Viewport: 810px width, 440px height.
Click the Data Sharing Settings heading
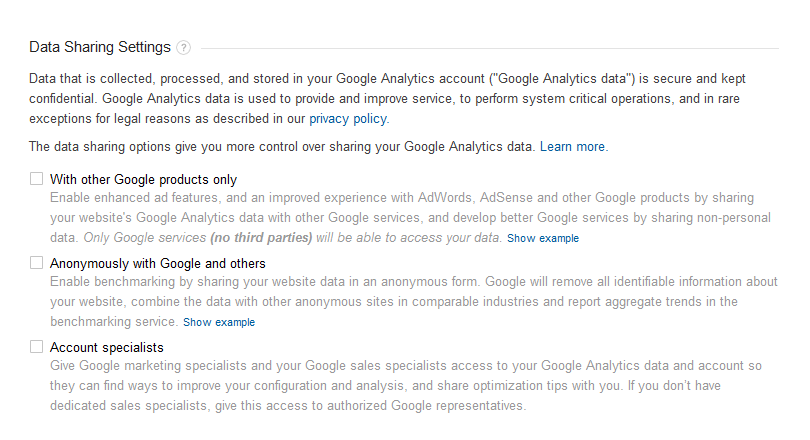pos(100,47)
